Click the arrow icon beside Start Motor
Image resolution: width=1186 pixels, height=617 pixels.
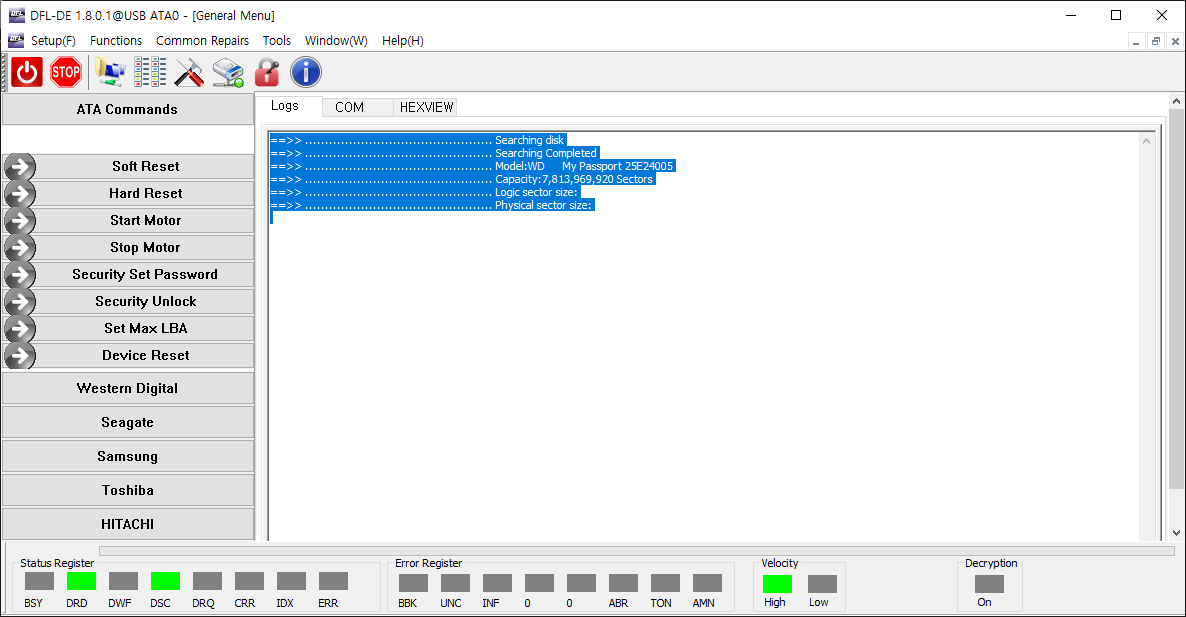point(20,221)
